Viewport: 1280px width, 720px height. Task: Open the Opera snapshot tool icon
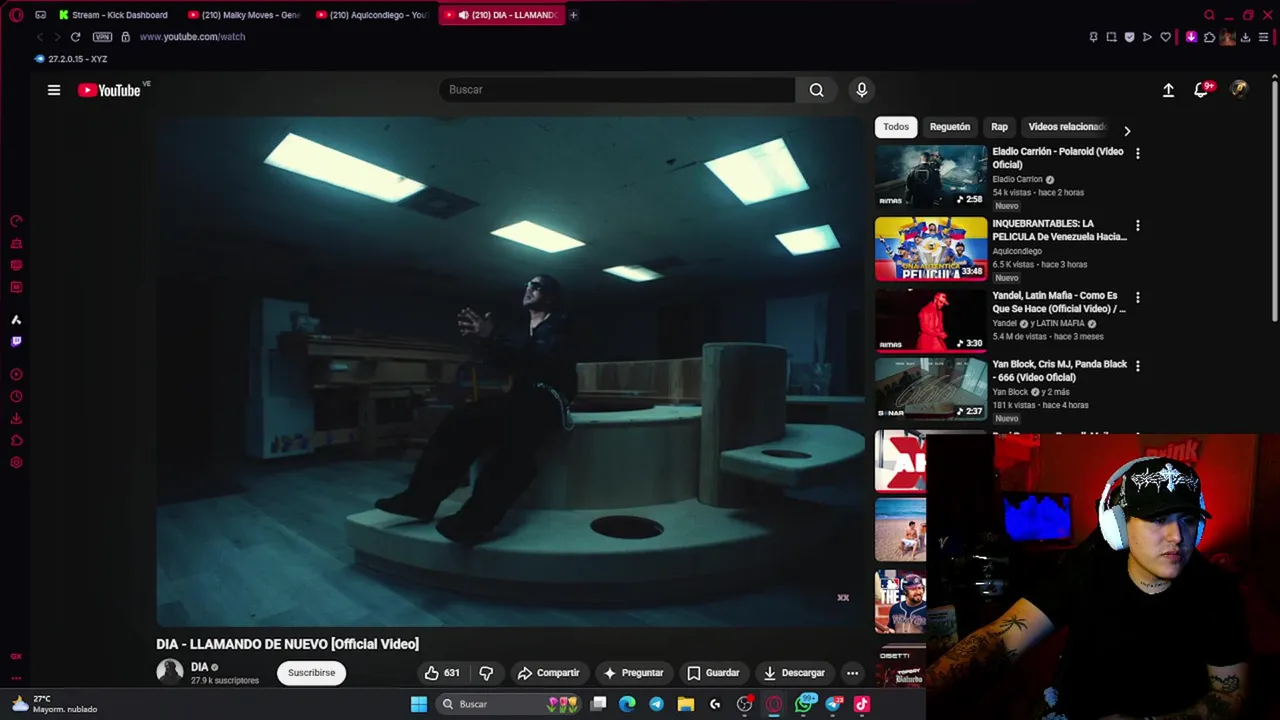[1111, 37]
